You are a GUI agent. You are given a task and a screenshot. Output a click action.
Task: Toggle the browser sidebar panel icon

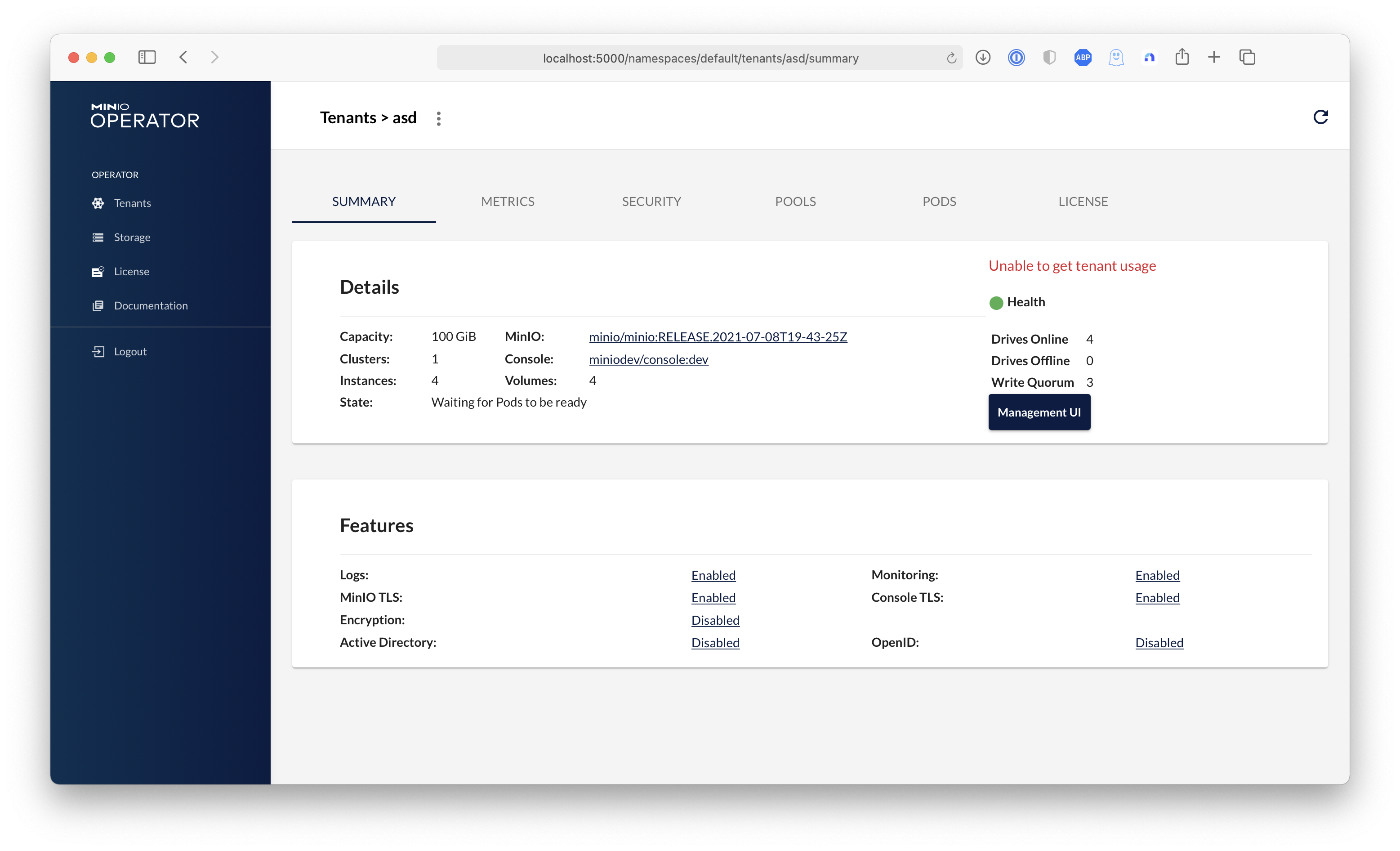coord(147,58)
